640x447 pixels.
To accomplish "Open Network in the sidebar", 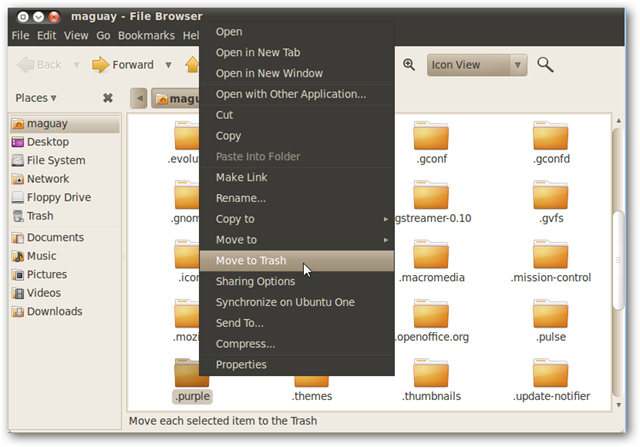I will click(x=65, y=179).
